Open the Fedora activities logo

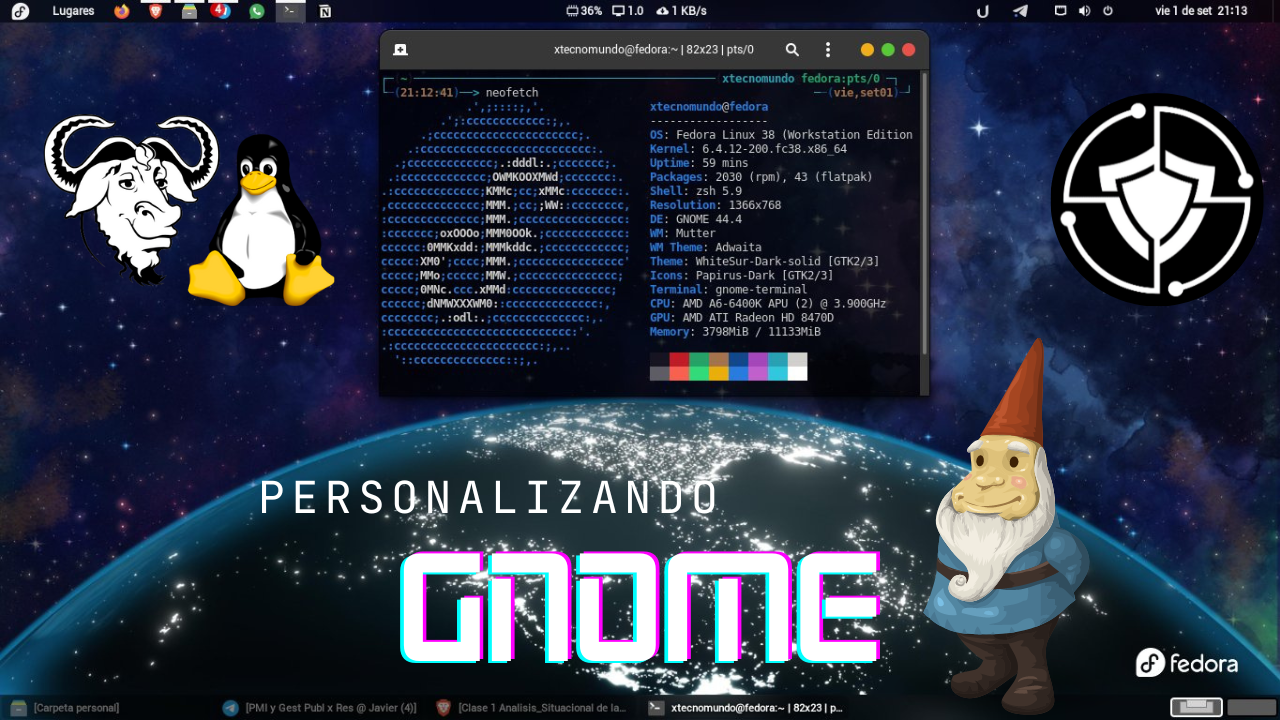coord(20,11)
